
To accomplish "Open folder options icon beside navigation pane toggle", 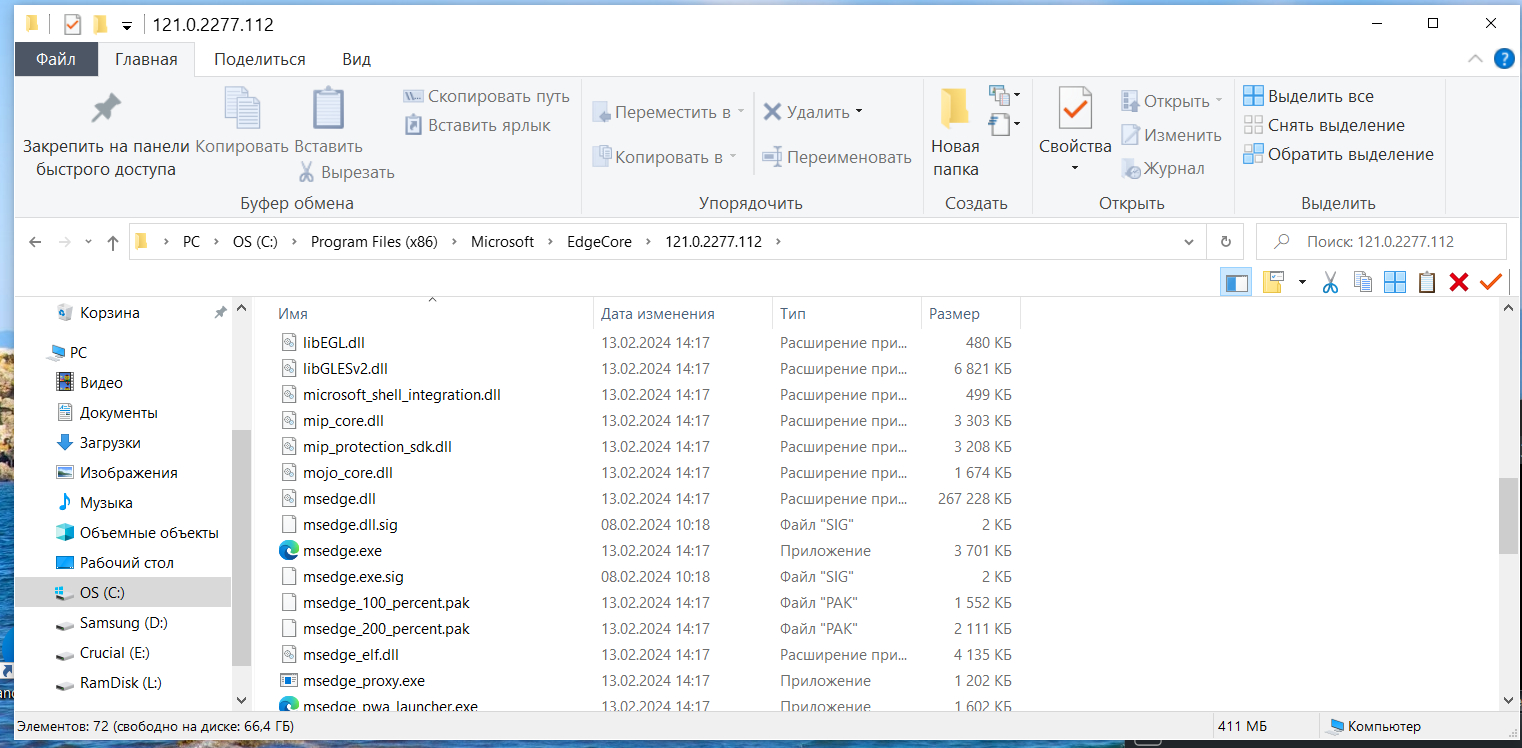I will [1273, 282].
